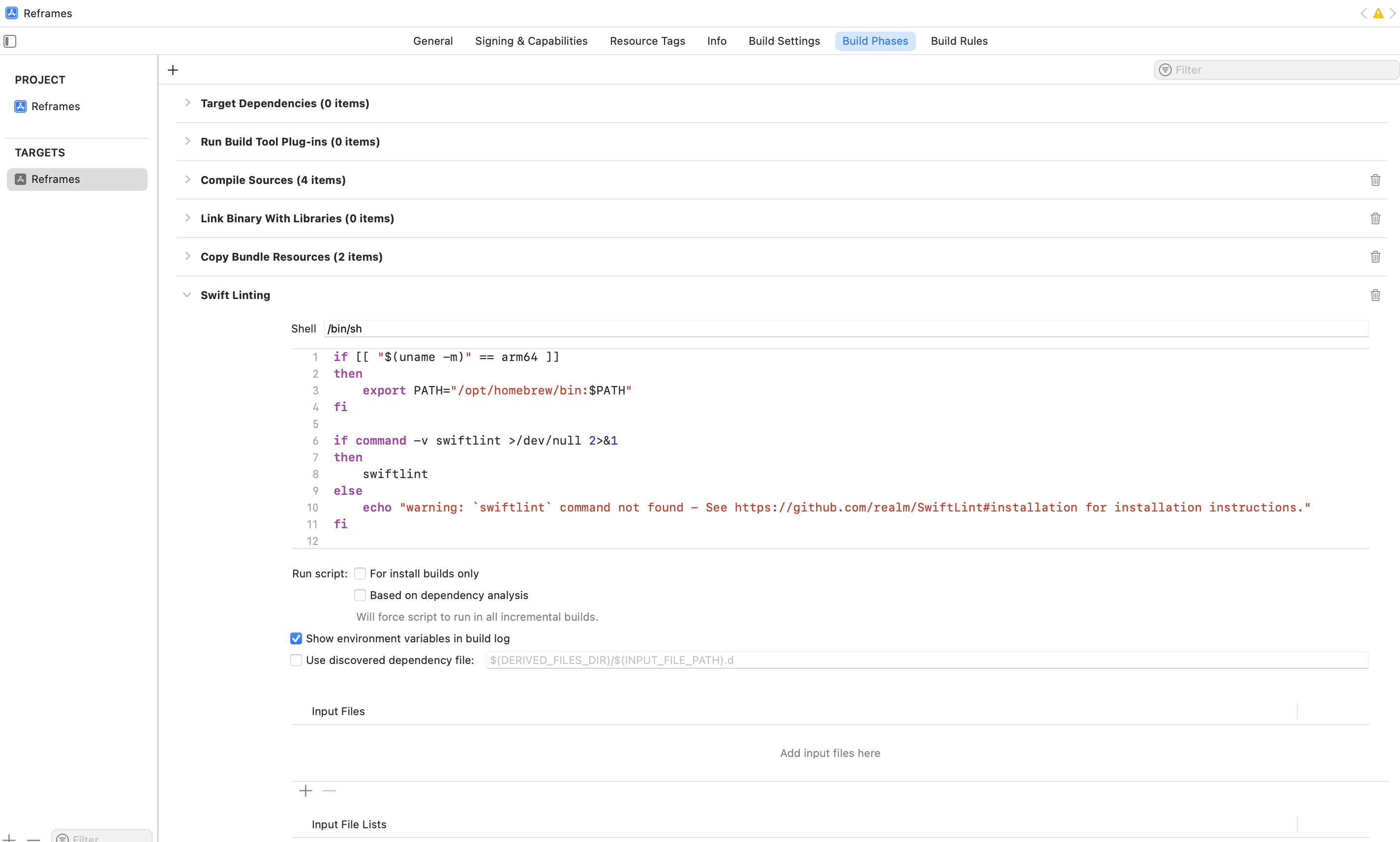Collapse the Swift Linting section
The image size is (1400, 842).
point(187,295)
